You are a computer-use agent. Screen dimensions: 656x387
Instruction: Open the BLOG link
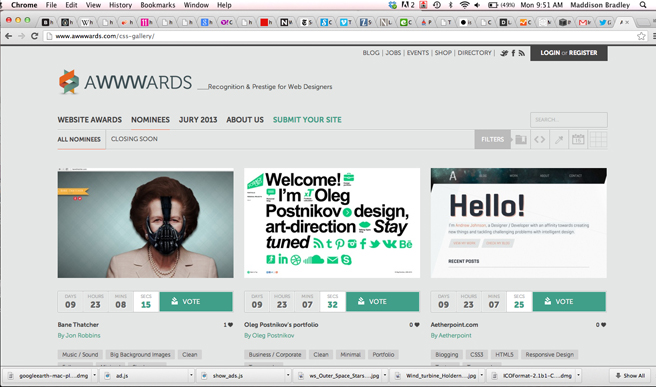pos(371,53)
